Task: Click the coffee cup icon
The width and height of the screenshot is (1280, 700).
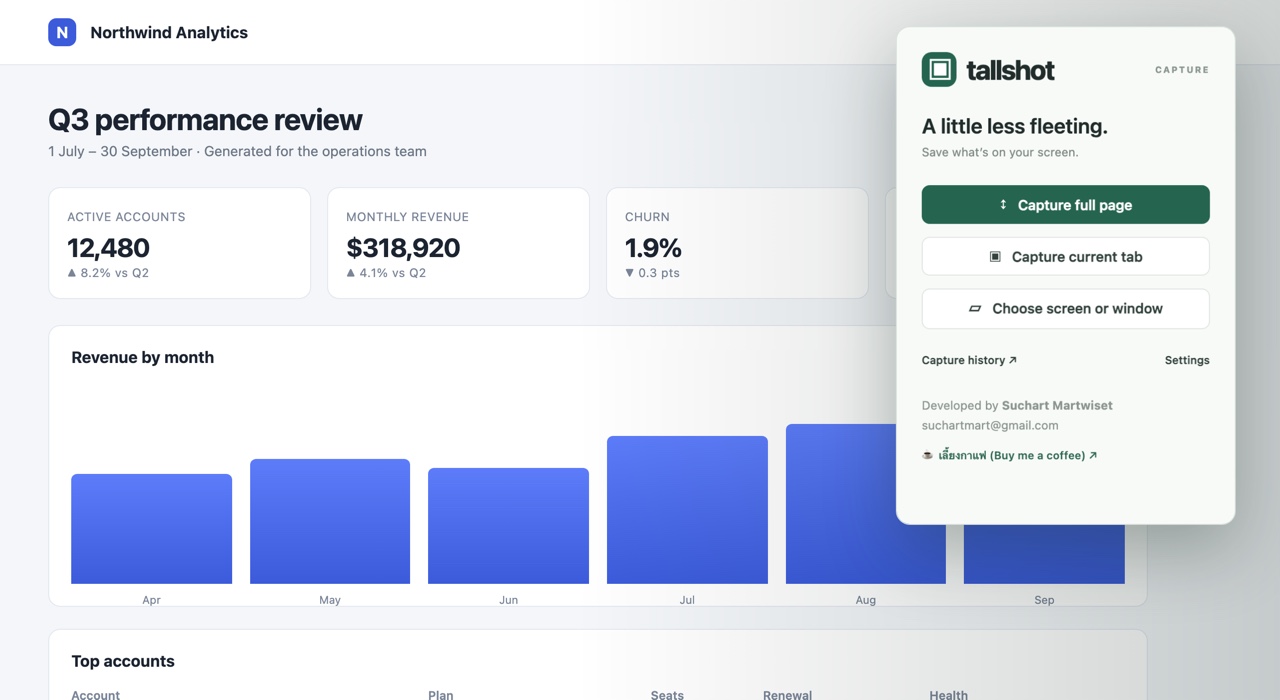Action: (x=928, y=455)
